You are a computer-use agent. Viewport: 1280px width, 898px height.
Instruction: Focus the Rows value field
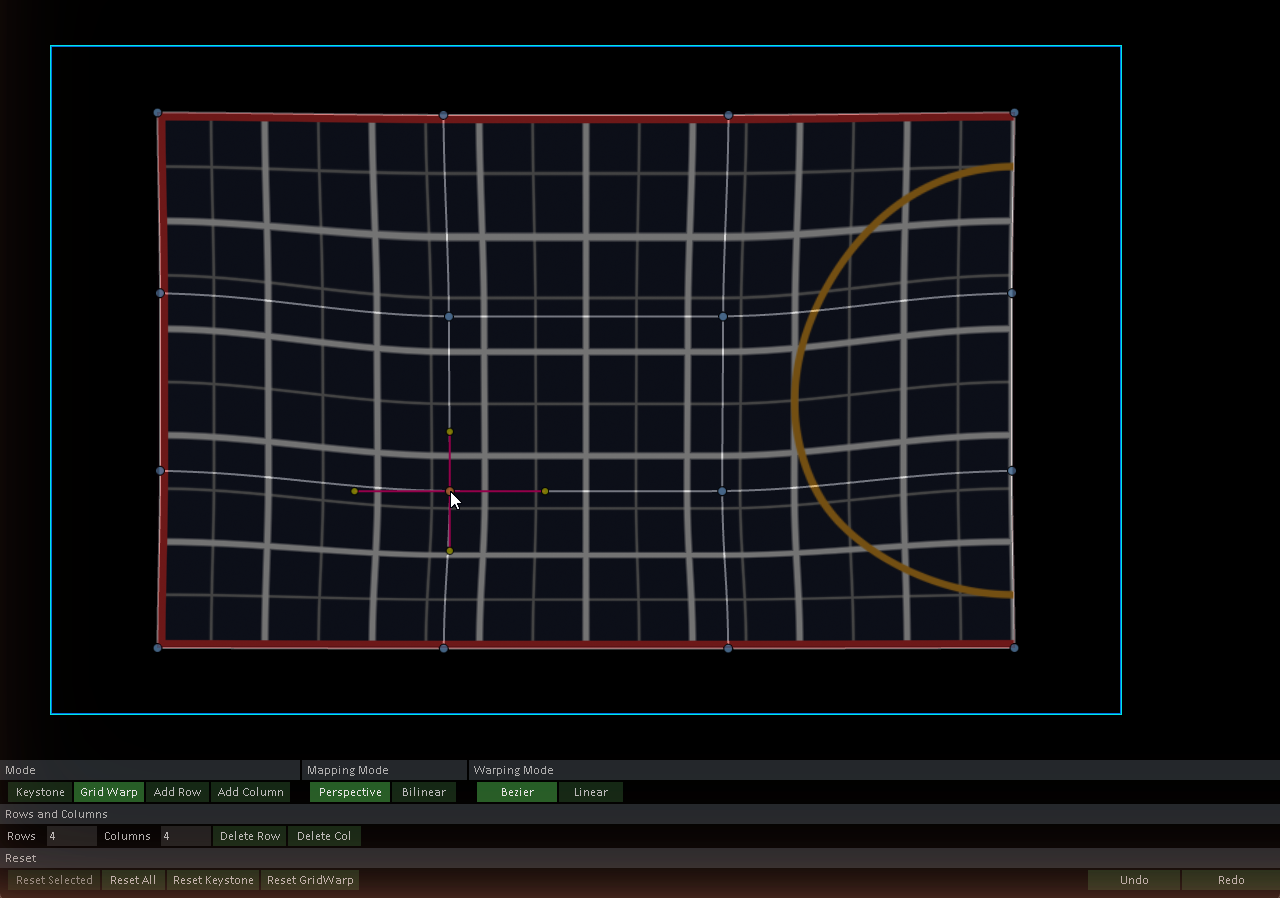coord(71,836)
